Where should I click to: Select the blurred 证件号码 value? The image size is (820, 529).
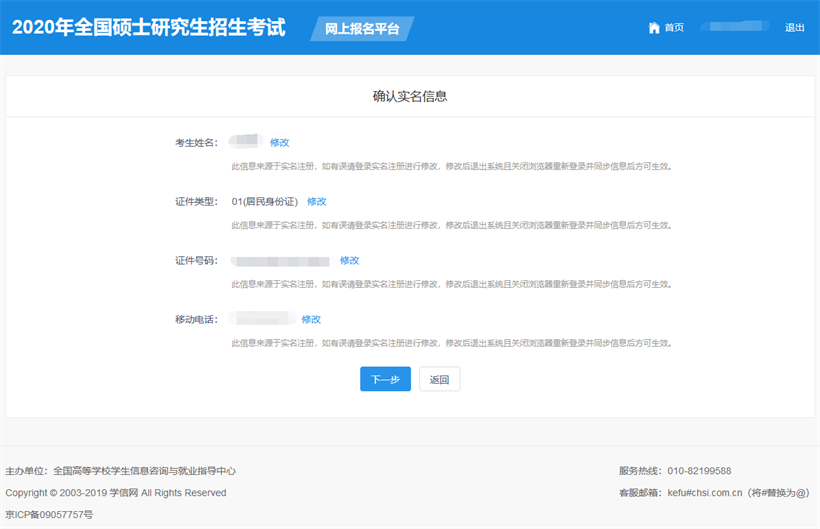(280, 261)
